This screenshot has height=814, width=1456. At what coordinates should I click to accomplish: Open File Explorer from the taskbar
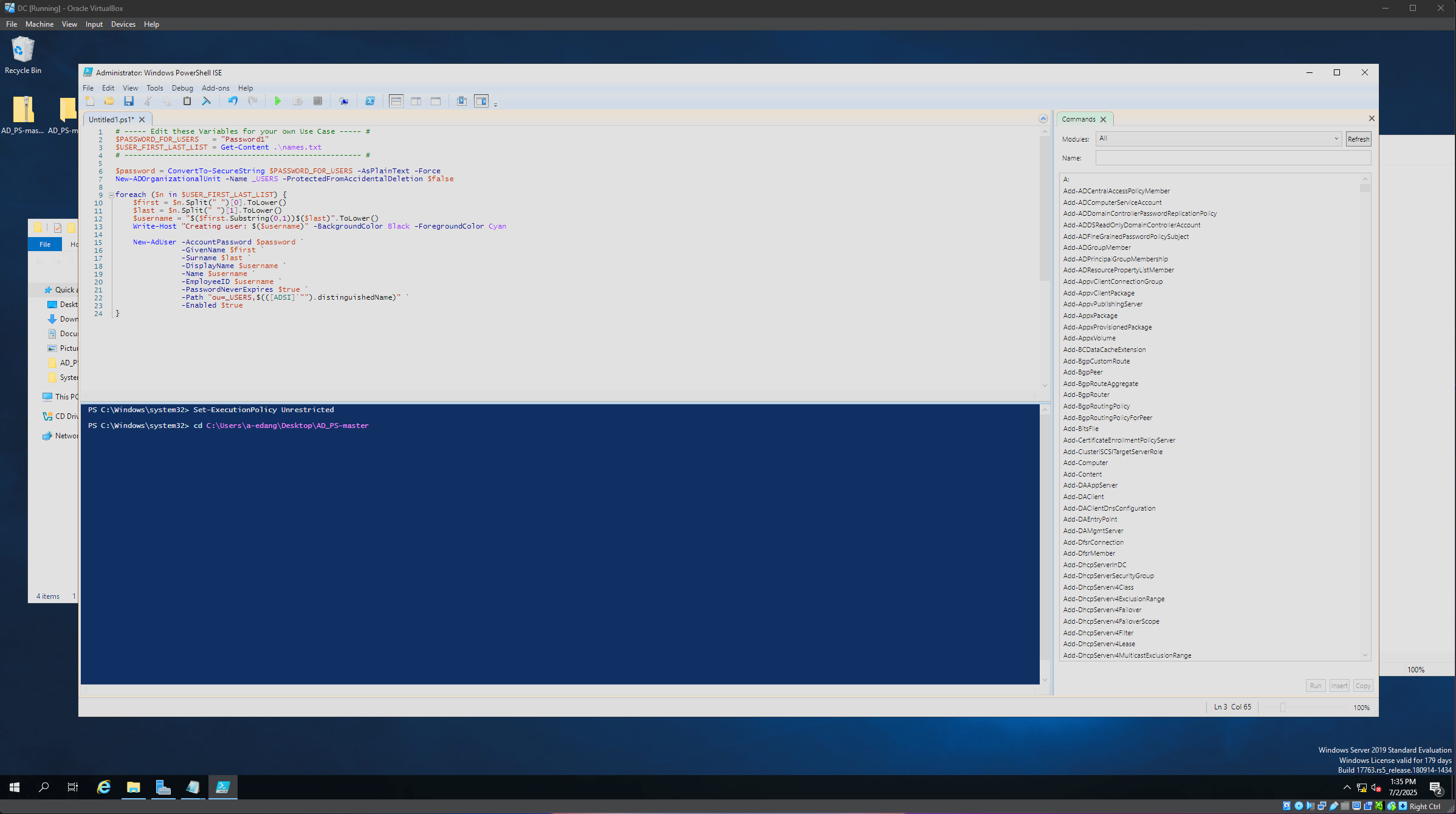pyautogui.click(x=133, y=787)
